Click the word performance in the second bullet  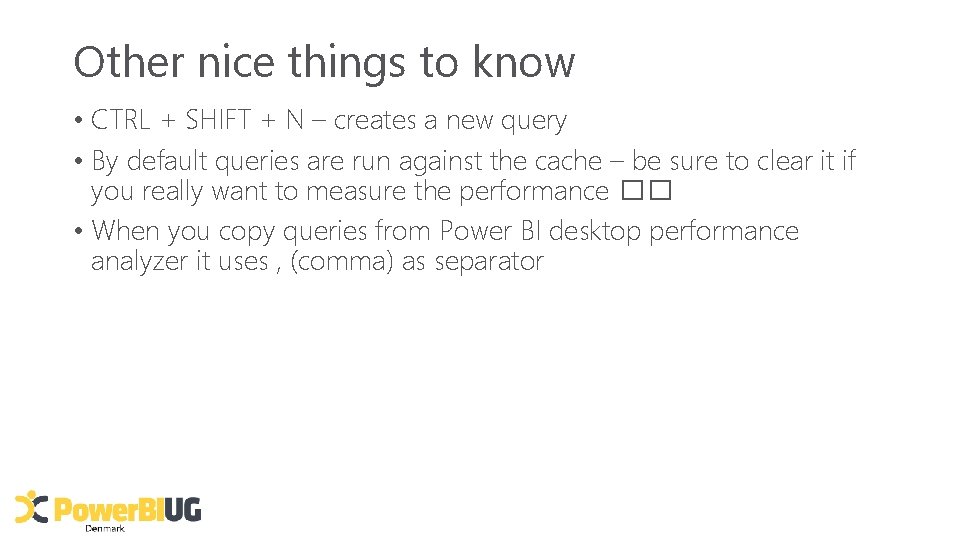coord(534,192)
